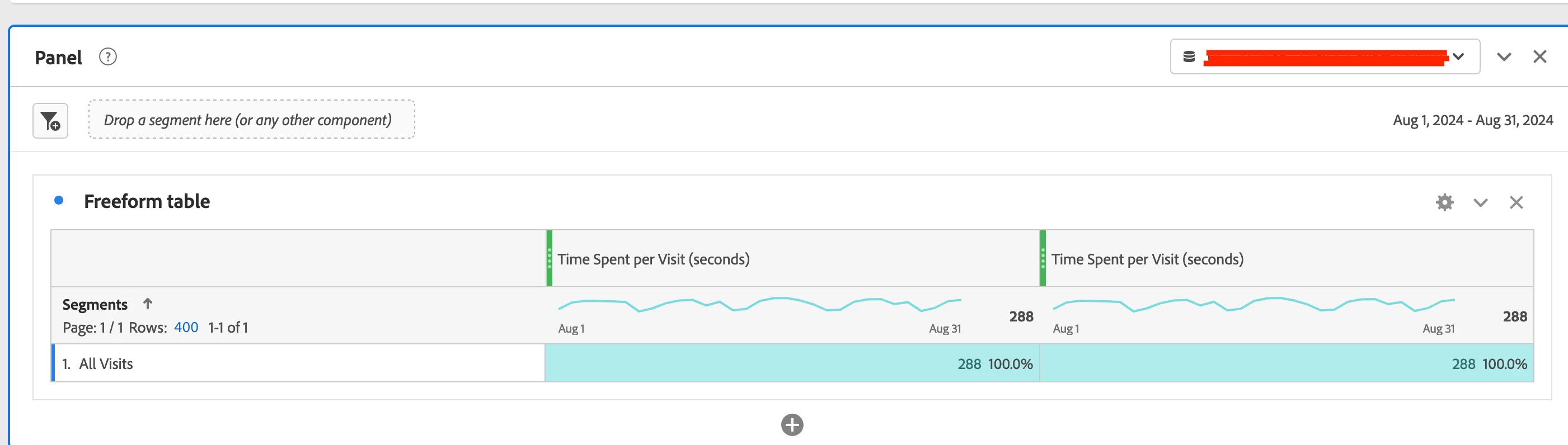Click first column's Aug sparkline chart
This screenshot has height=445, width=1568.
click(x=759, y=305)
